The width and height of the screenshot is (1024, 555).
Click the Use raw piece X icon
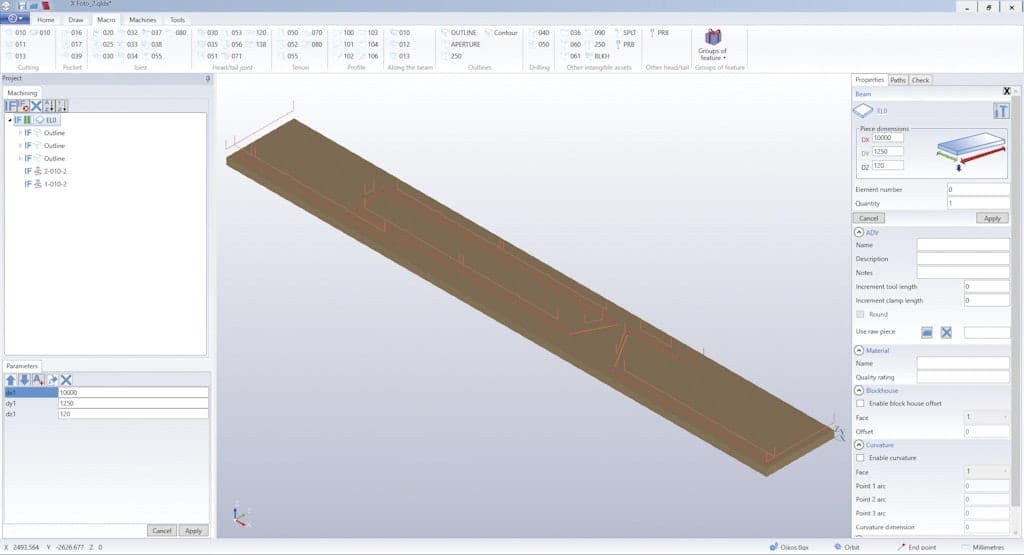[945, 332]
